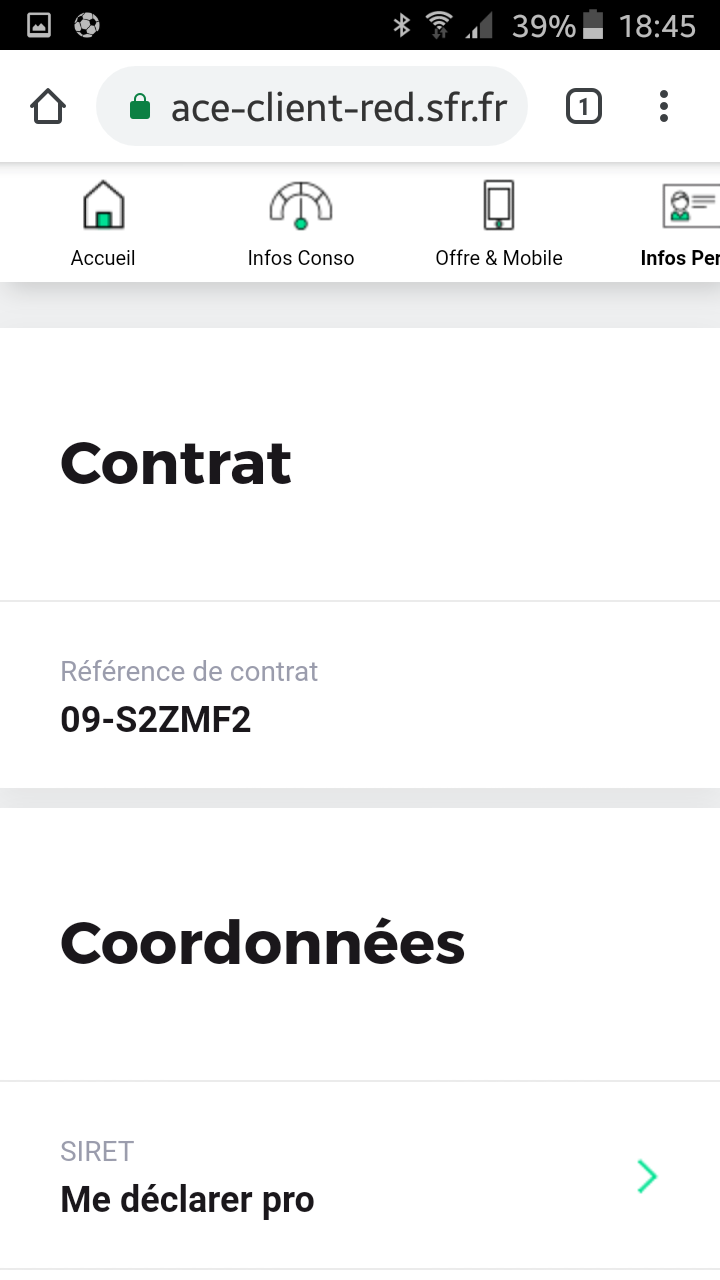Image resolution: width=720 pixels, height=1280 pixels.
Task: Tap the Accueil house icon
Action: coord(103,206)
